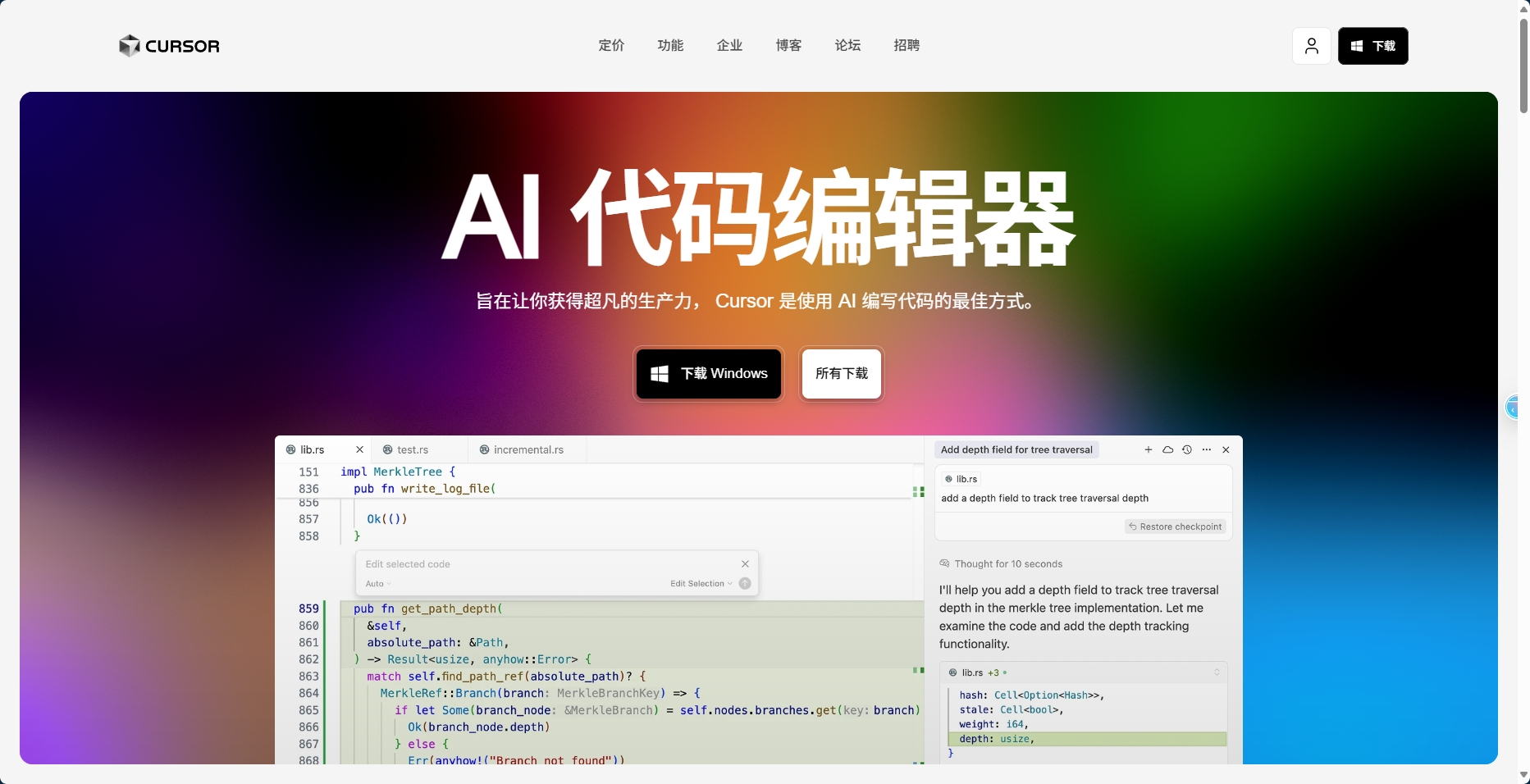The height and width of the screenshot is (784, 1530).
Task: Click inside 'Edit selected code' input field
Action: 550,564
